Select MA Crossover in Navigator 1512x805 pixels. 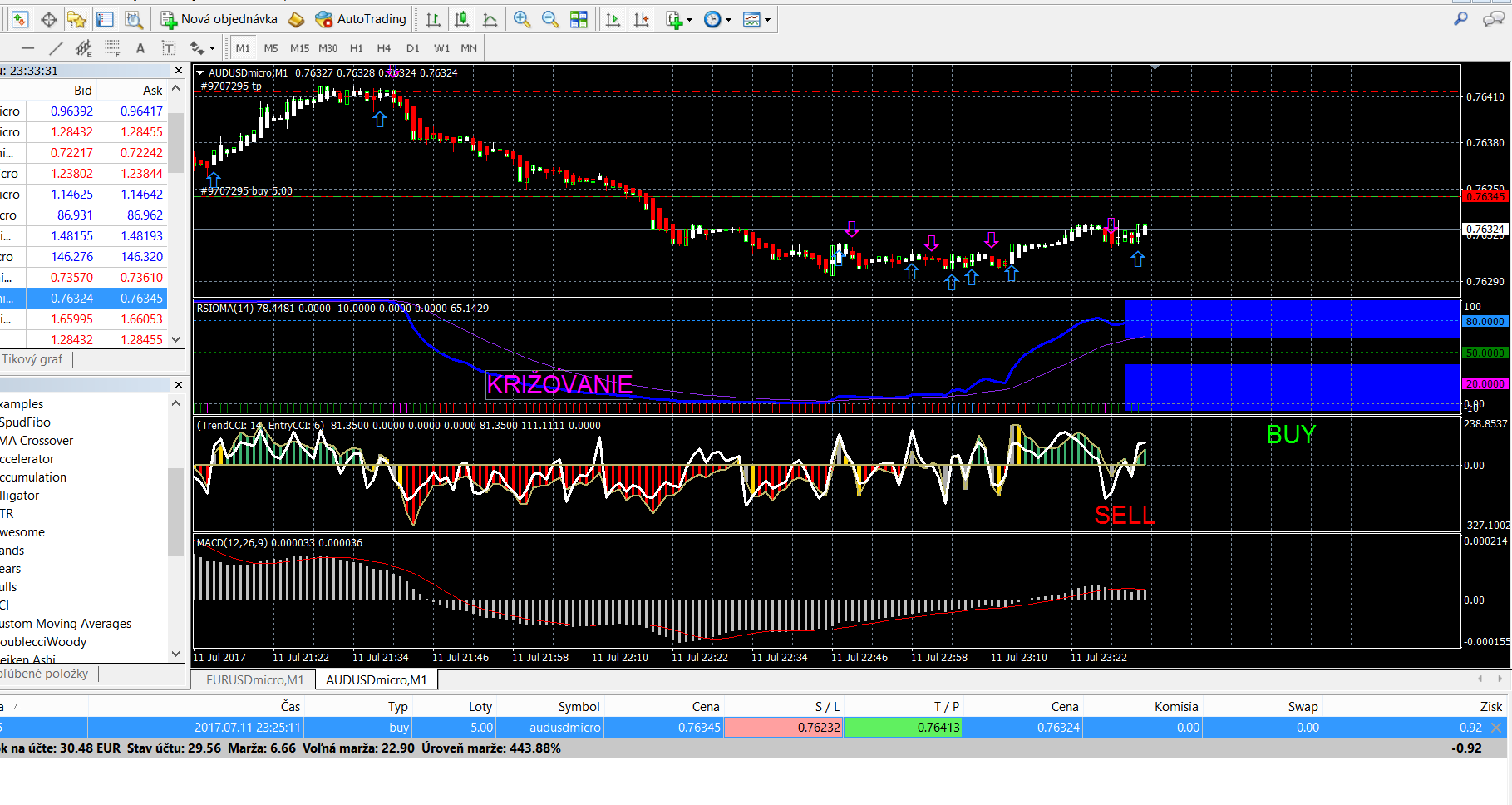point(37,441)
